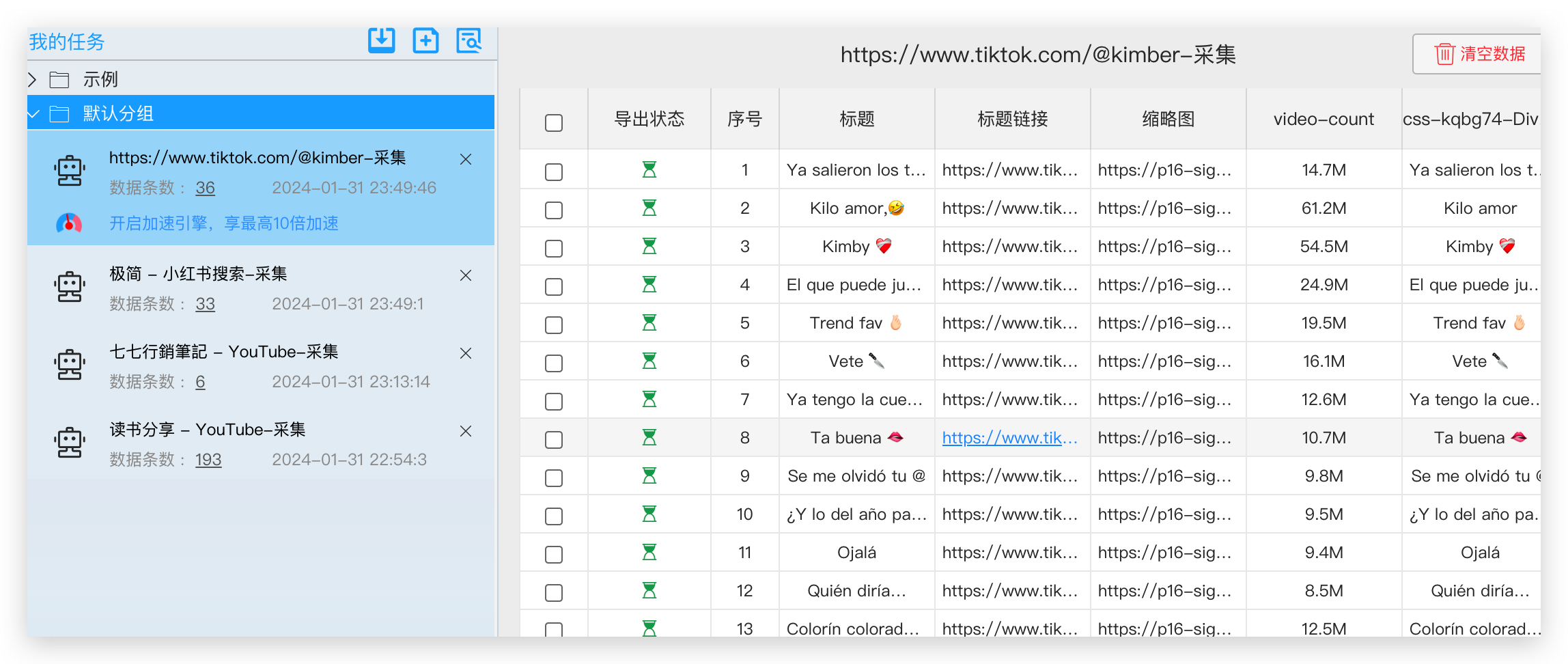Click robot icon of 极简 – 小红书搜索 task
This screenshot has height=664, width=1568.
70,287
